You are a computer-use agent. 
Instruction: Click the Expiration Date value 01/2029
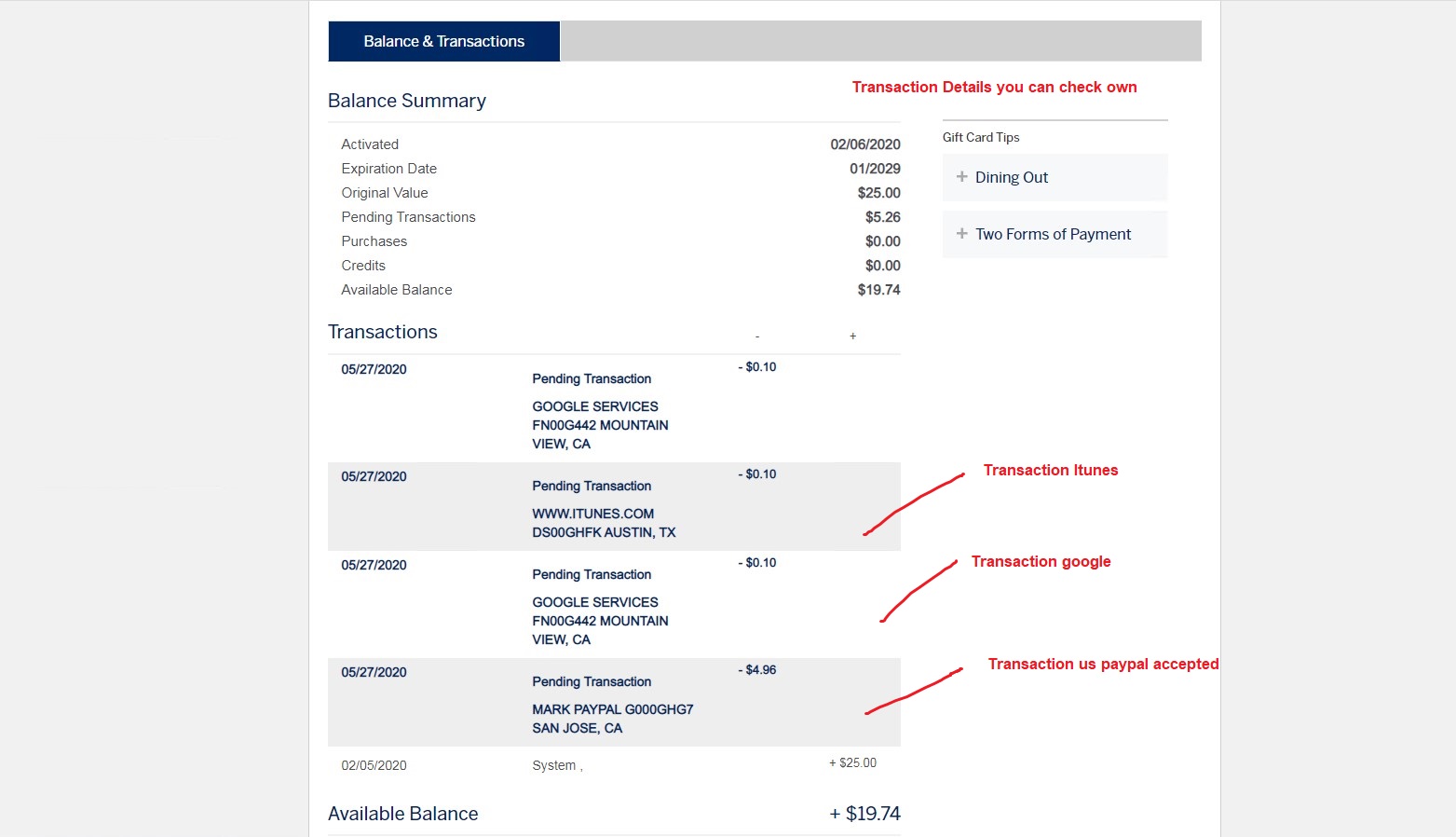879,169
